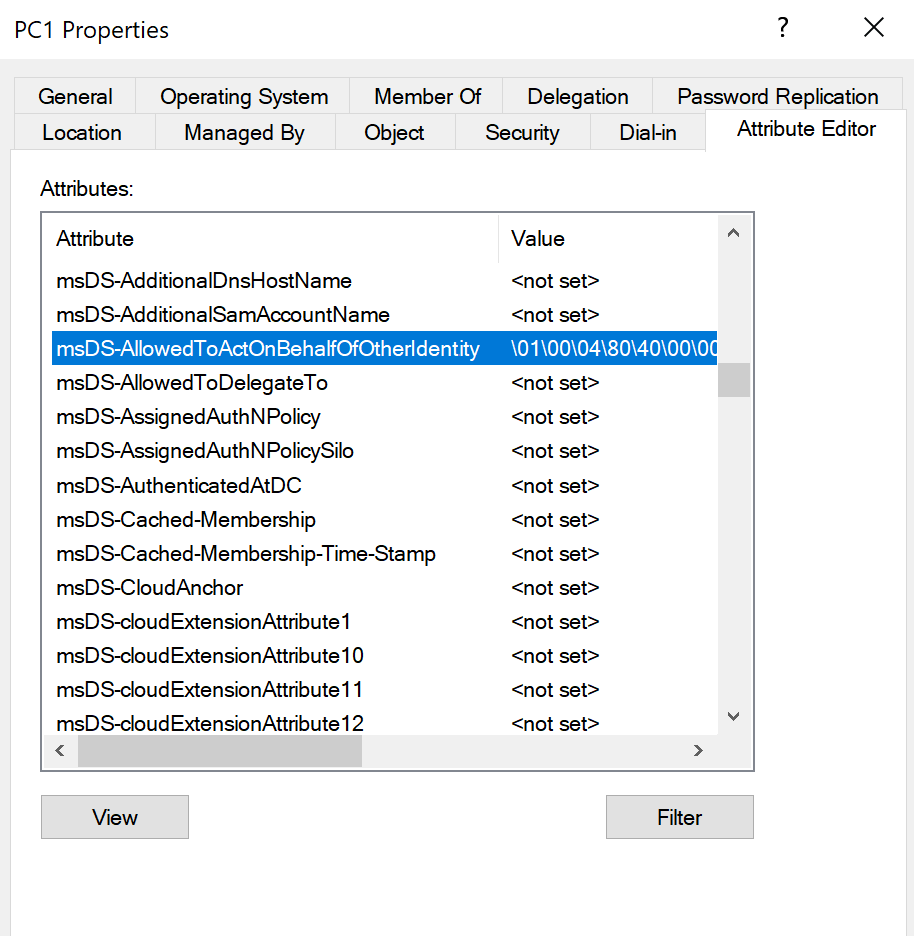
Task: Open the Operating System tab
Action: (x=244, y=97)
